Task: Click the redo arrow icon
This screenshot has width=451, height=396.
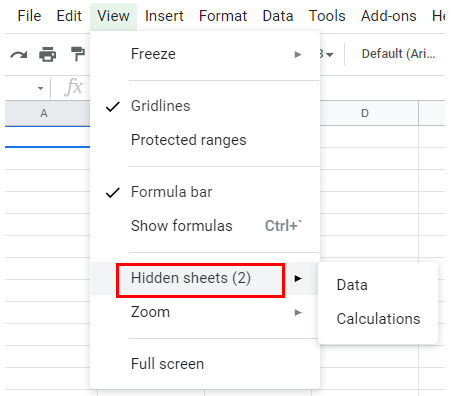Action: (19, 54)
